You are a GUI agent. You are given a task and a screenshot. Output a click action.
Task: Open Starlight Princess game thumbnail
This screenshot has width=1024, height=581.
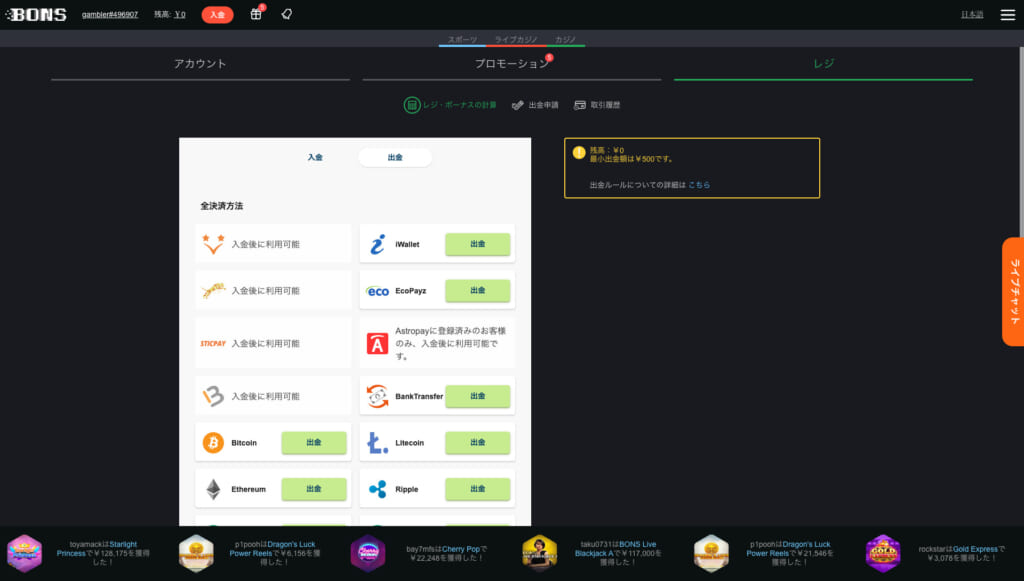[24, 553]
